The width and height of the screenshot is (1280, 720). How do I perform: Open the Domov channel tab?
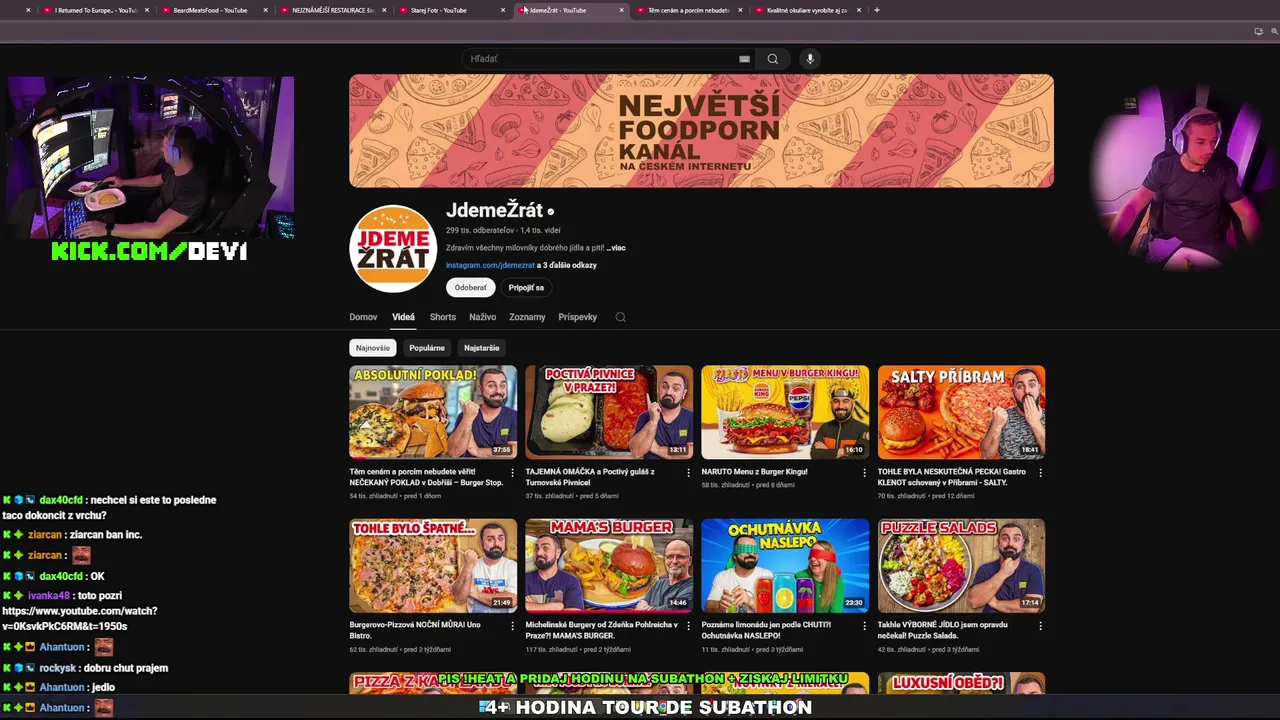tap(363, 317)
